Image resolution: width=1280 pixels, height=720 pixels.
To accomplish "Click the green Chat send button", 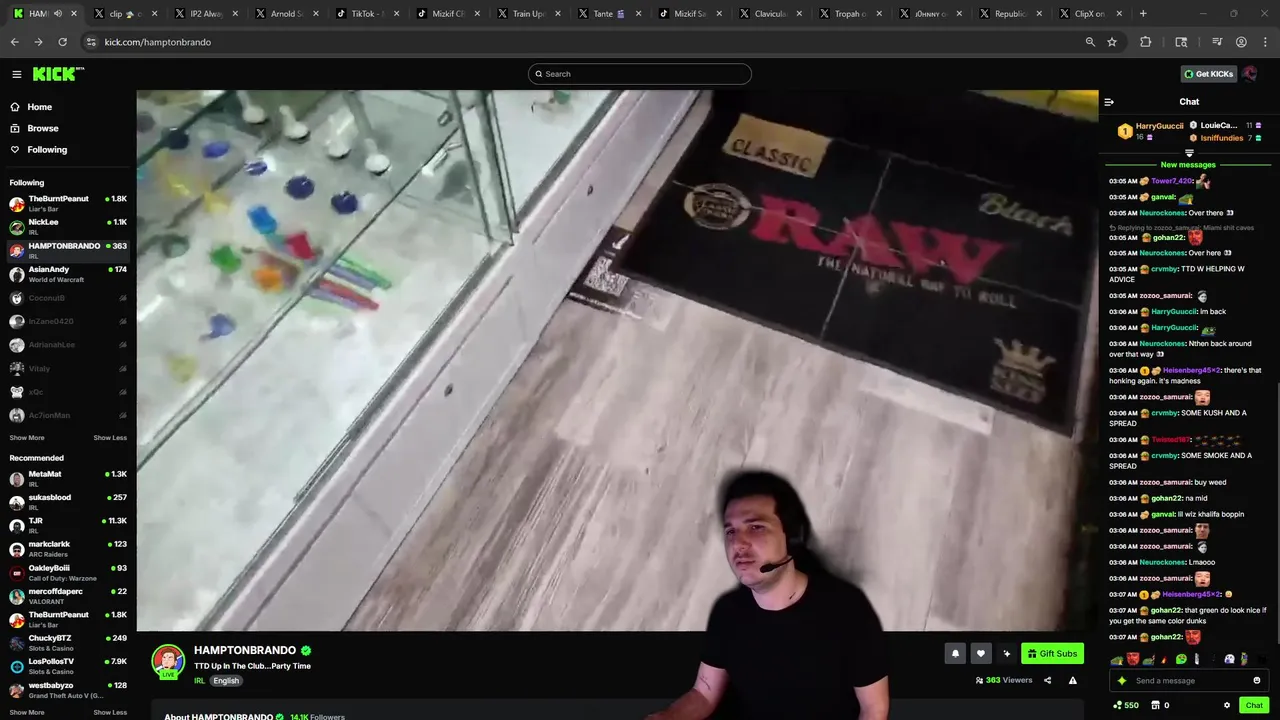I will 1254,705.
